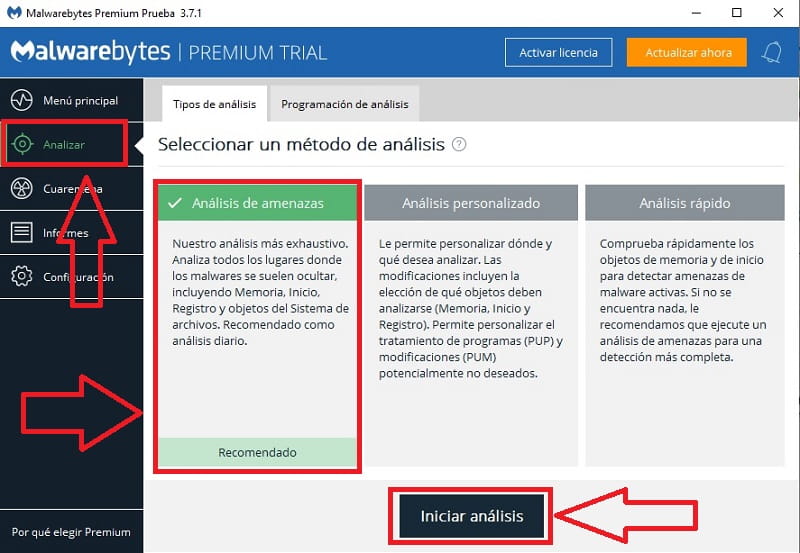
Task: Click the Informes list icon
Action: pyautogui.click(x=22, y=233)
